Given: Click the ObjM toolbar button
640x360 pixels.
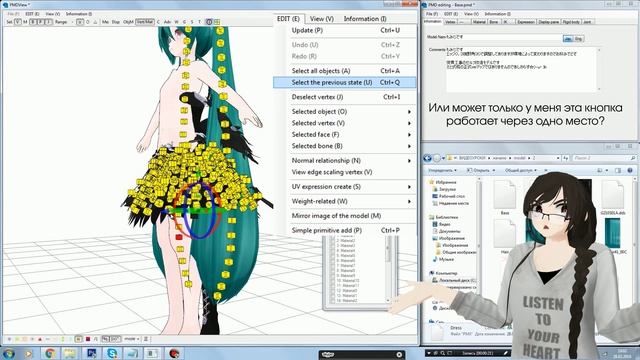Looking at the screenshot, I should 128,22.
